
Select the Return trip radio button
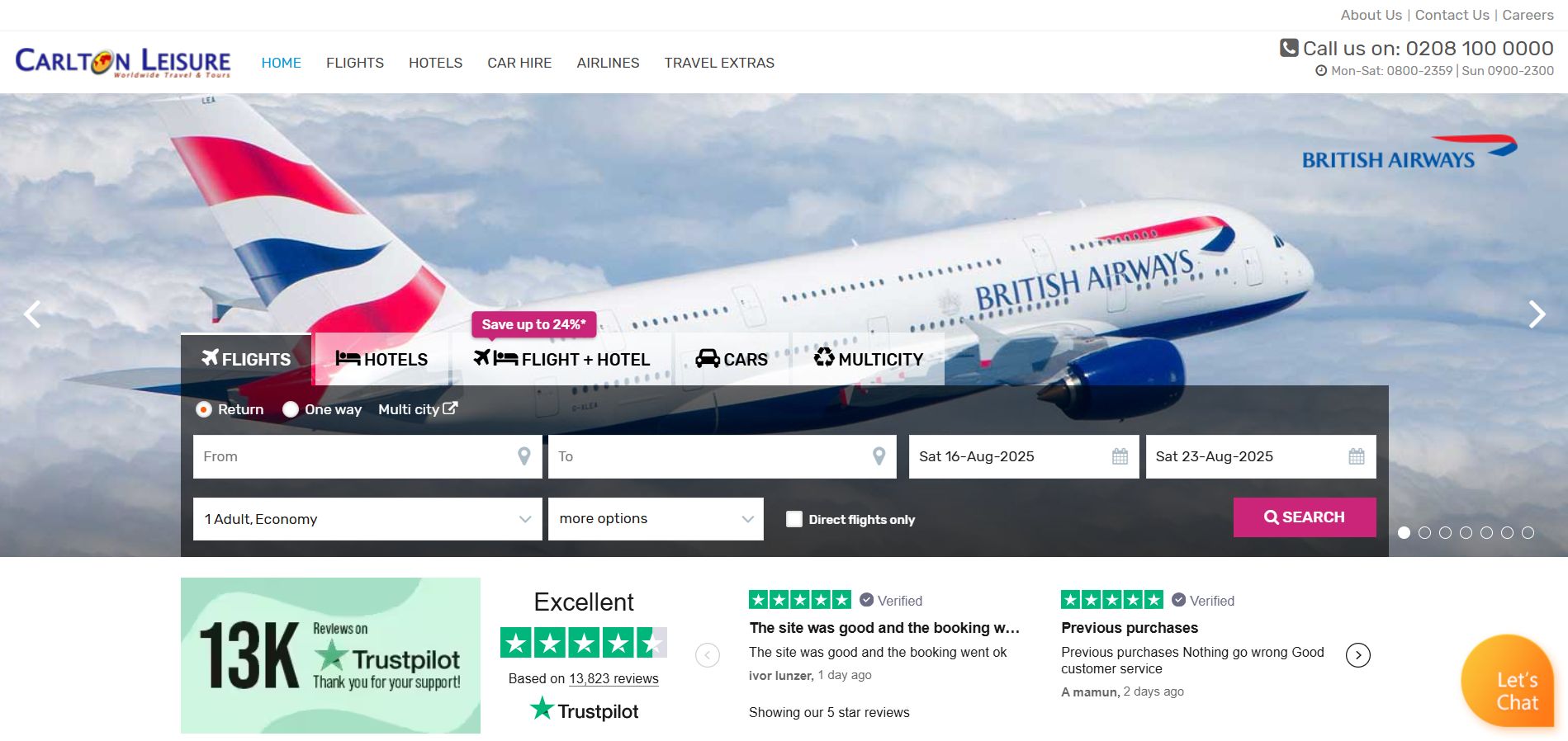pos(204,409)
